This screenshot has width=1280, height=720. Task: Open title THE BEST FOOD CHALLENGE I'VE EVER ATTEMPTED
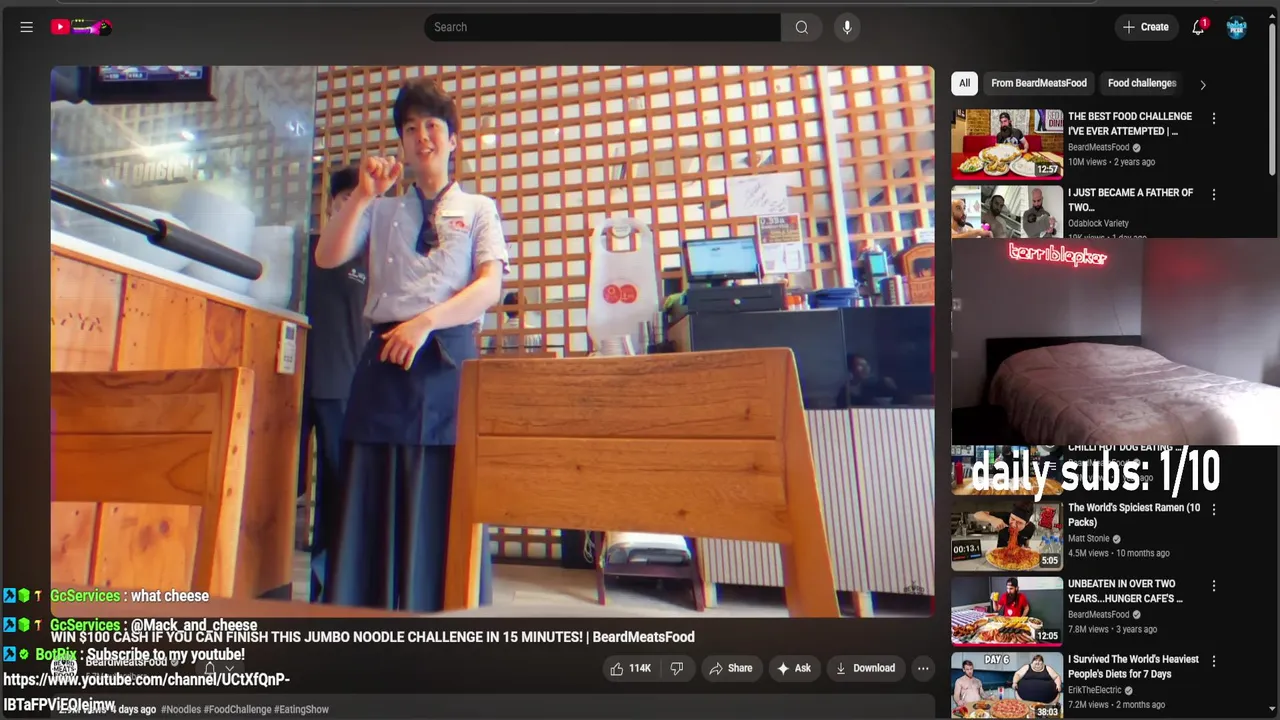[1130, 123]
